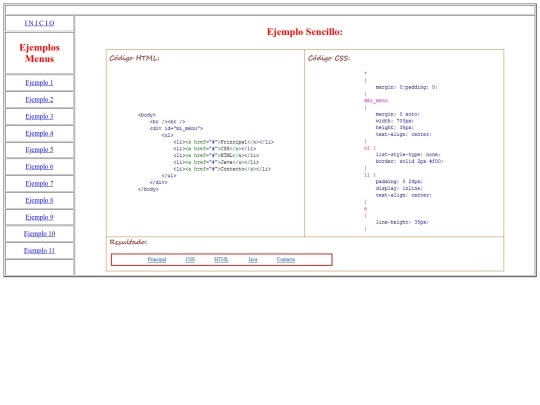Click the 'list-style-type: none;' CSS line
Screen dimensions: 540x405
coord(408,155)
